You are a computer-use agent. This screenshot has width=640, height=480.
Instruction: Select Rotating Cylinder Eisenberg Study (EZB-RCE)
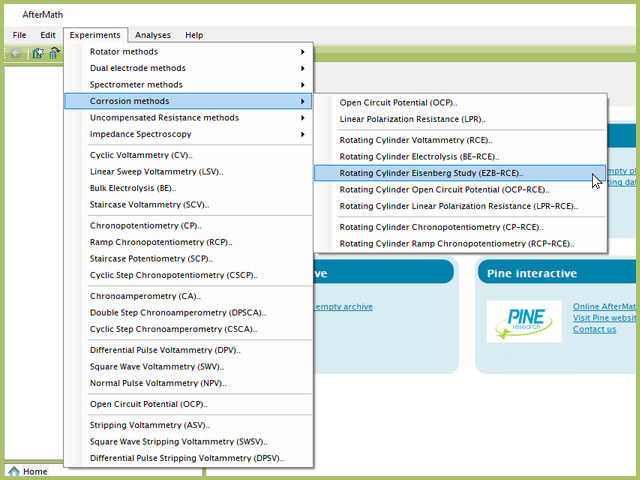(460, 173)
